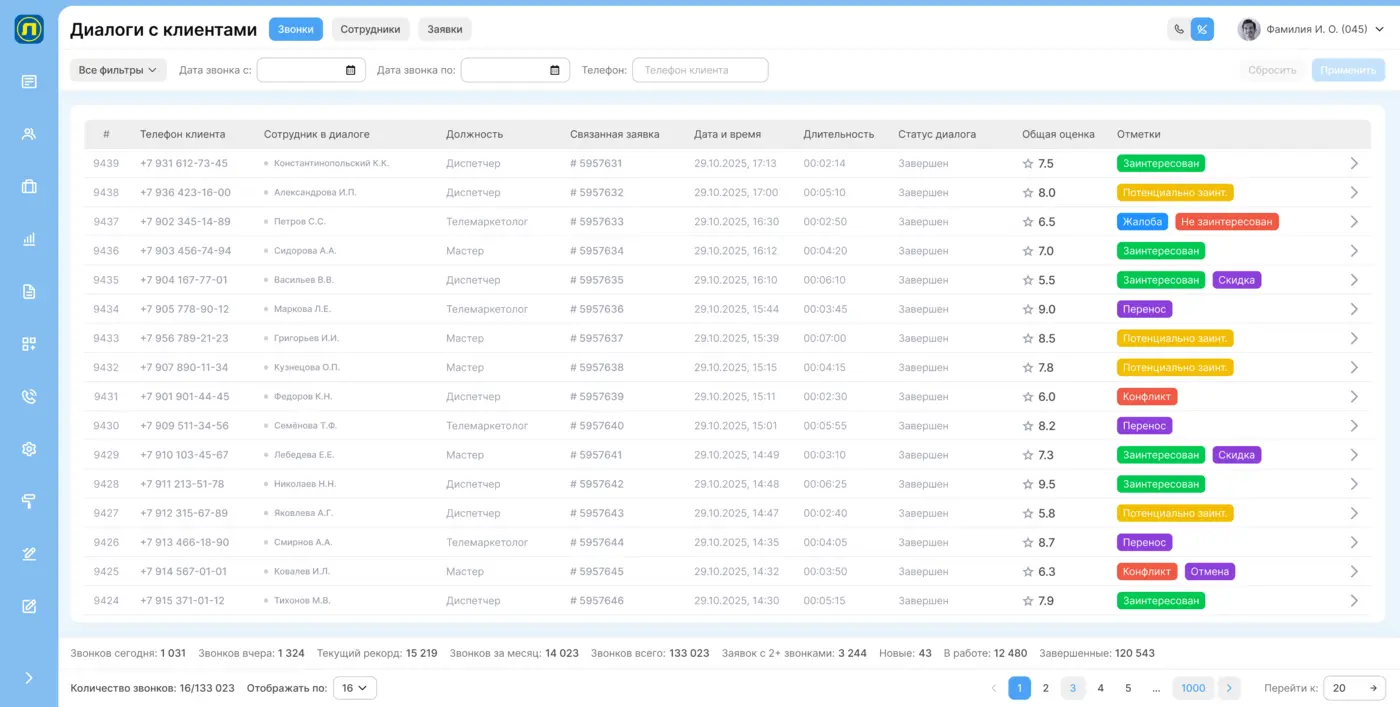Open the bar chart statistics sidebar icon
Screen dimensions: 1400x707
(x=29, y=240)
